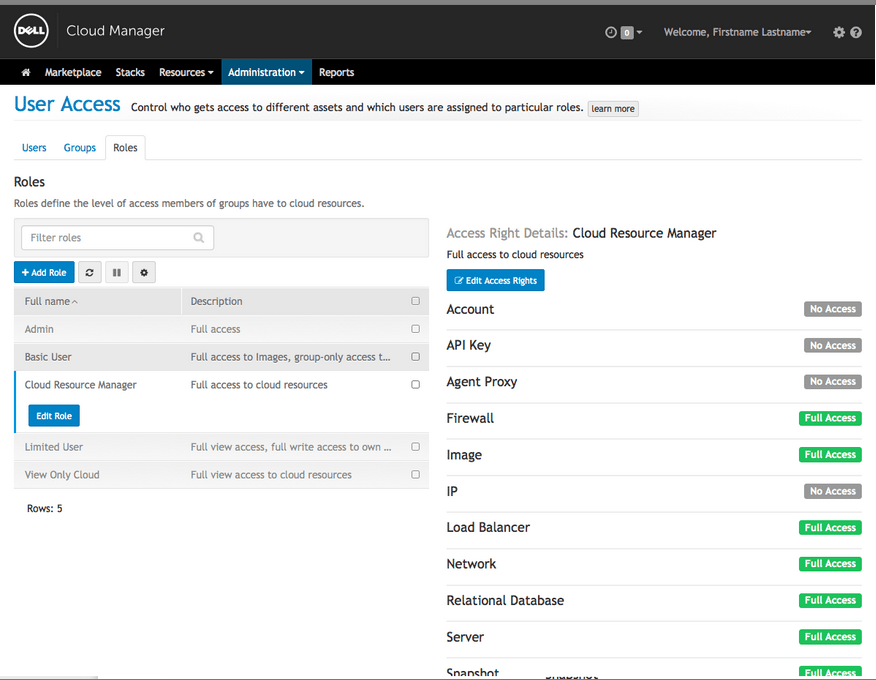Expand the Resources dropdown menu

click(x=186, y=72)
